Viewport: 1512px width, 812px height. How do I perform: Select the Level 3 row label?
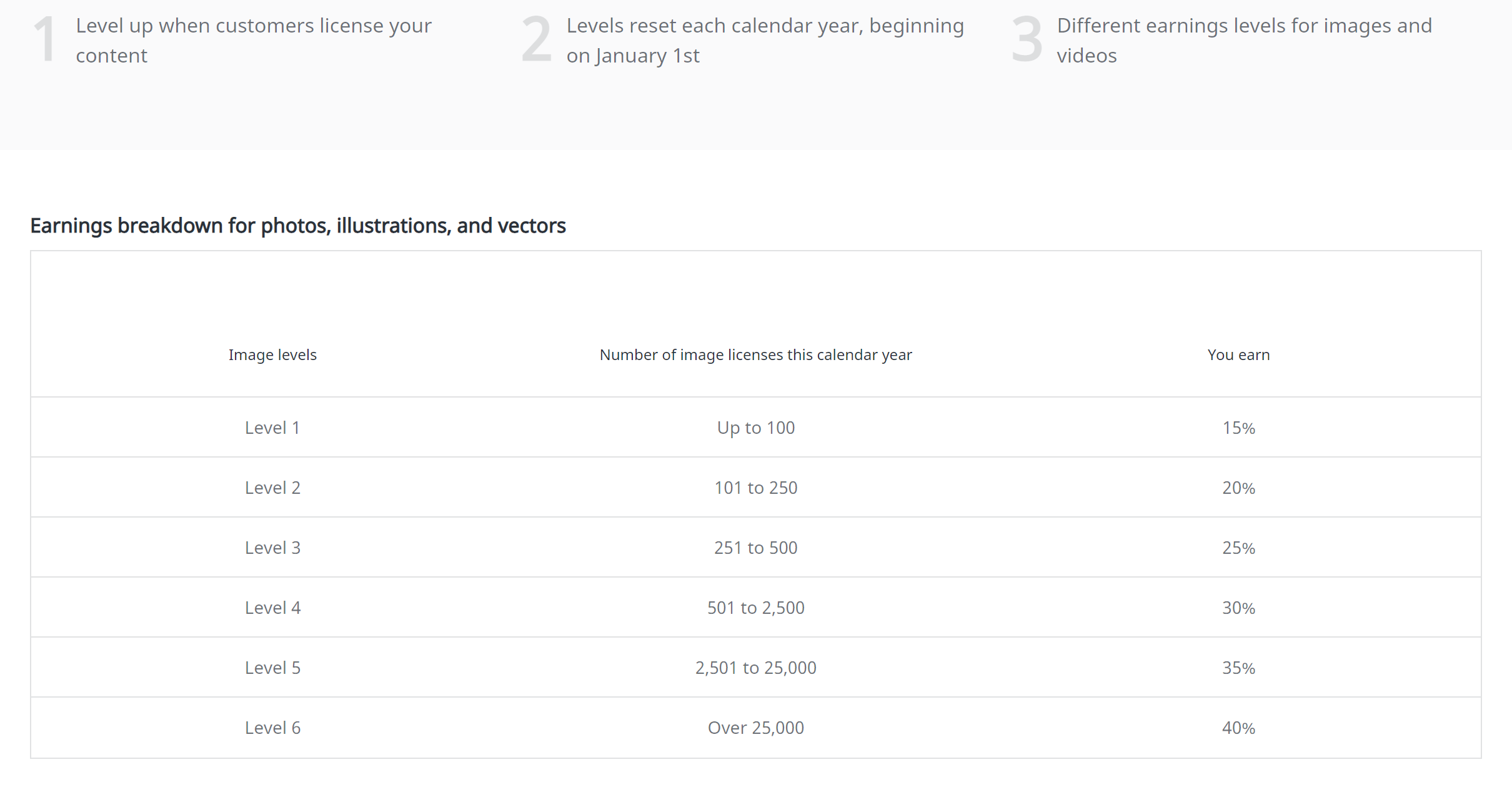272,548
